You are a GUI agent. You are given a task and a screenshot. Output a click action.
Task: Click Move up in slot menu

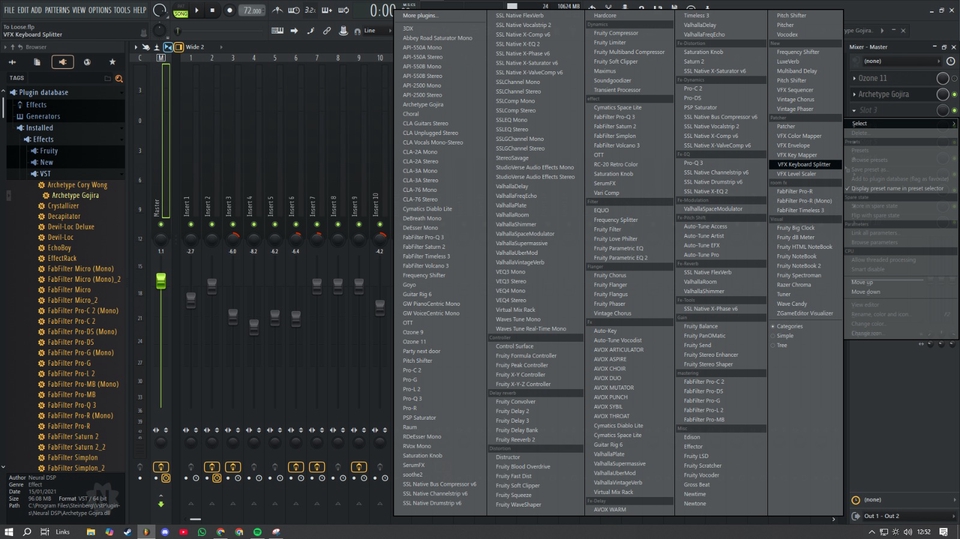click(862, 282)
